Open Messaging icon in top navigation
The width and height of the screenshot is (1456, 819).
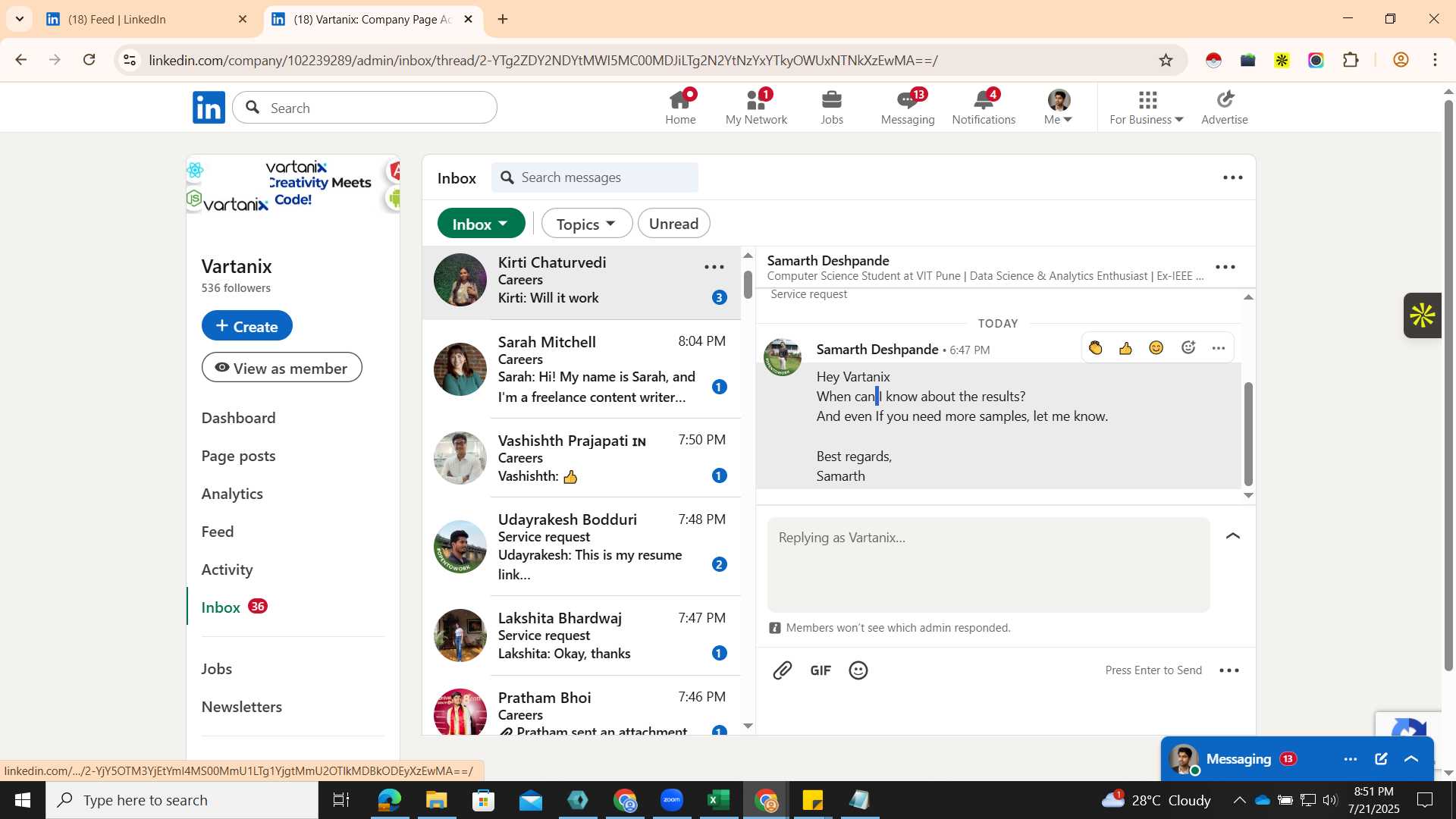908,107
